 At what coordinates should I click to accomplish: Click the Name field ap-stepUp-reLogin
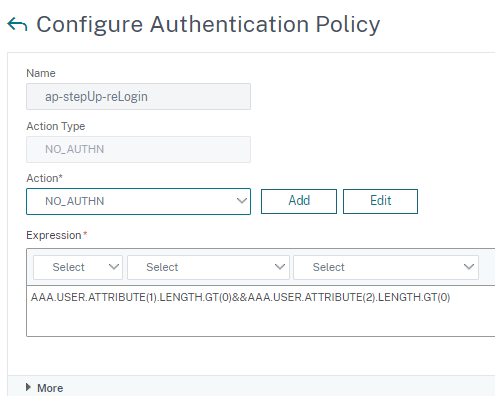tap(138, 97)
